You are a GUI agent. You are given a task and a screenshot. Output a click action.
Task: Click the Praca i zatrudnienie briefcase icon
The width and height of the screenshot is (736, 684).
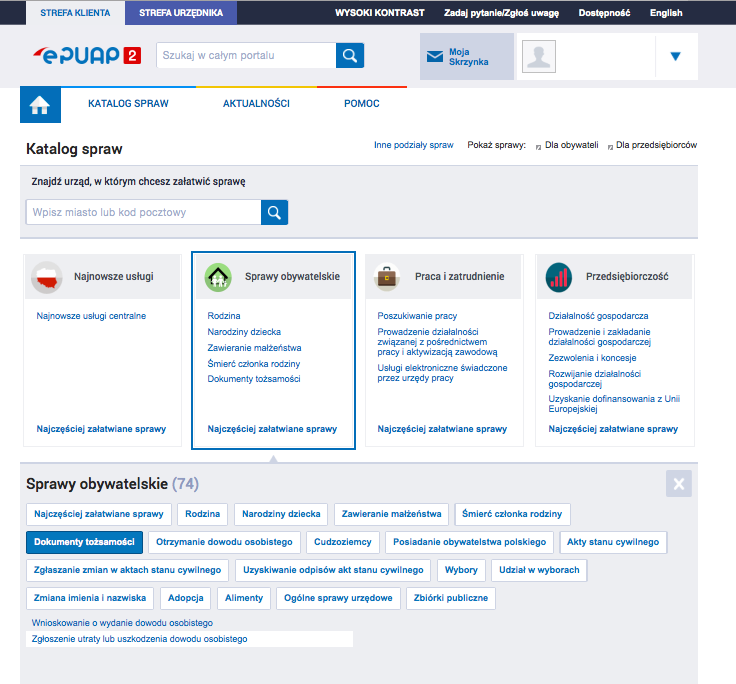click(387, 277)
